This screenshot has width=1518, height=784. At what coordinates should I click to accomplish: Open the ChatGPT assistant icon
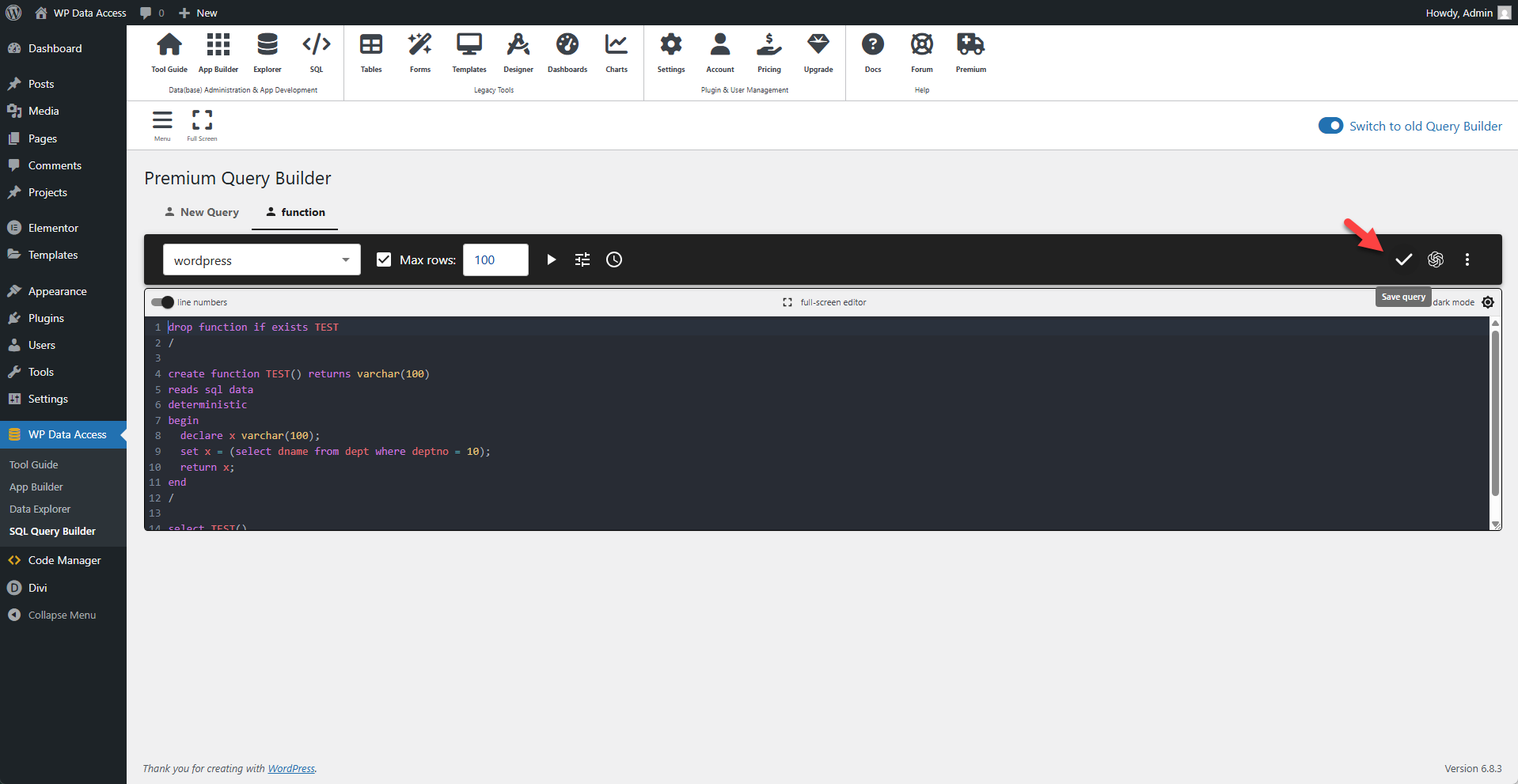click(x=1436, y=259)
